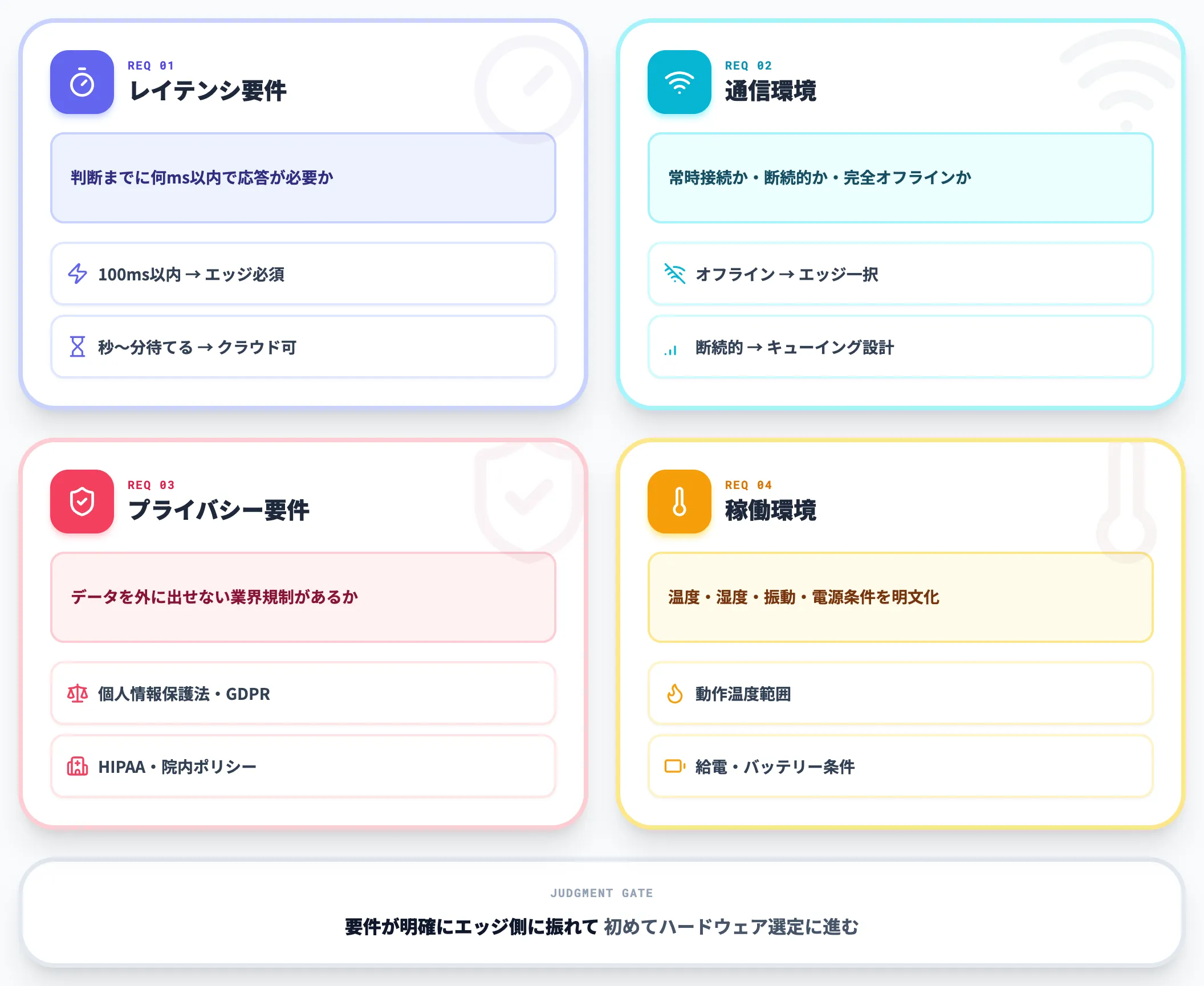Screen dimensions: 1204x986
Task: Click the 通信環境 heading
Action: [x=770, y=91]
